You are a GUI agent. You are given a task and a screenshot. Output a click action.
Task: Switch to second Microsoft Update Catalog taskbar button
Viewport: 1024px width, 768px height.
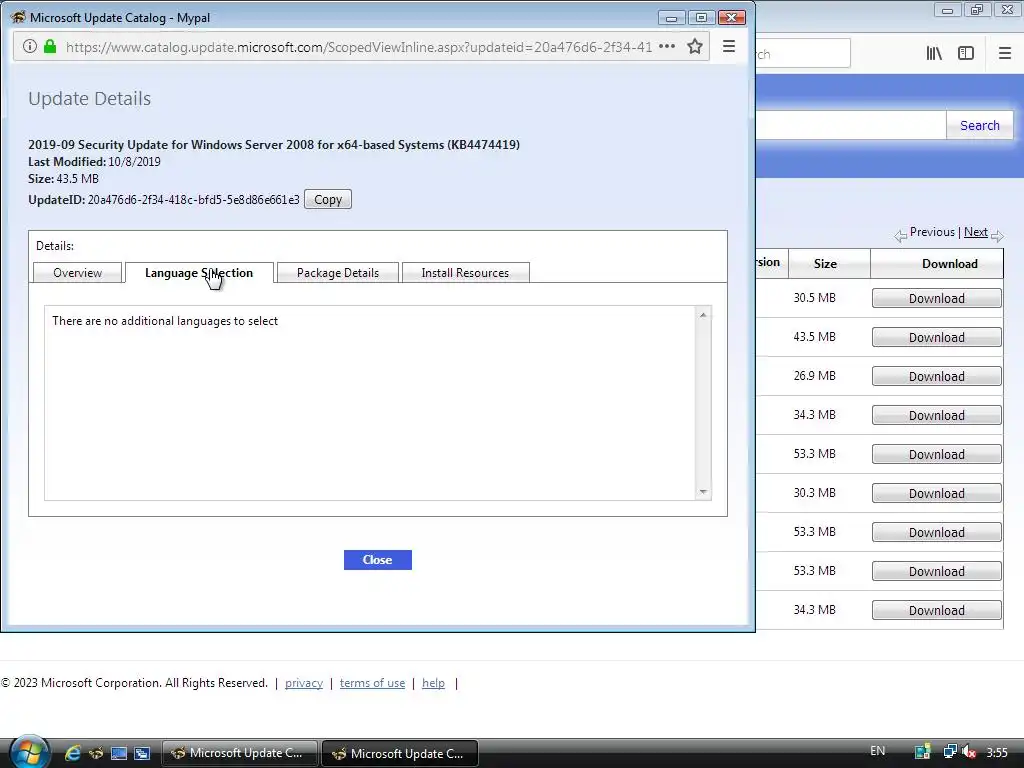click(x=400, y=754)
